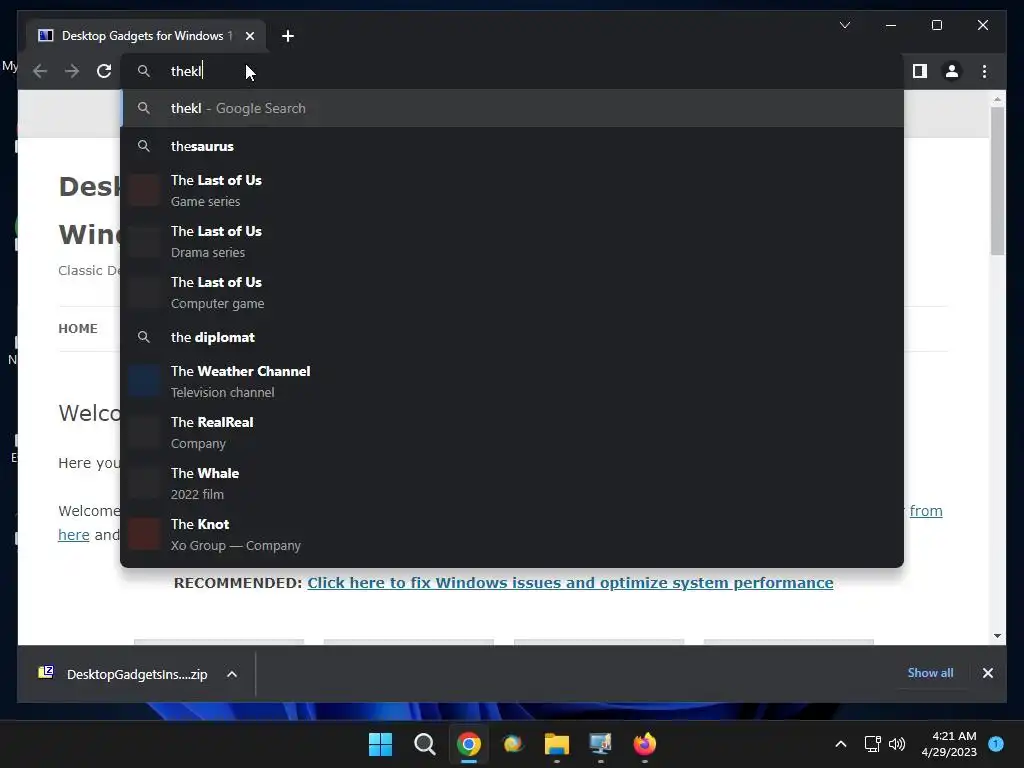Select The Whale 2022 film suggestion
The width and height of the screenshot is (1024, 768).
point(512,483)
